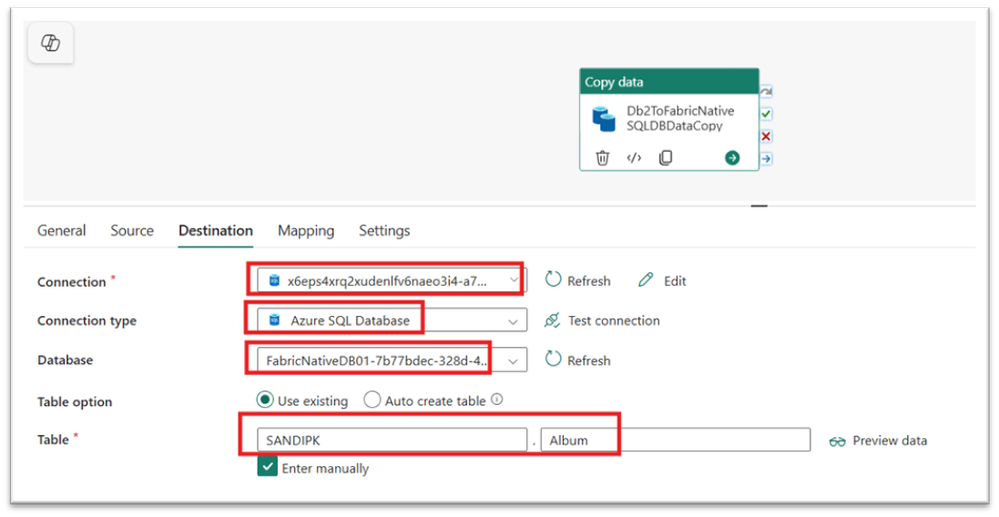Click the Album table name field

tap(675, 441)
